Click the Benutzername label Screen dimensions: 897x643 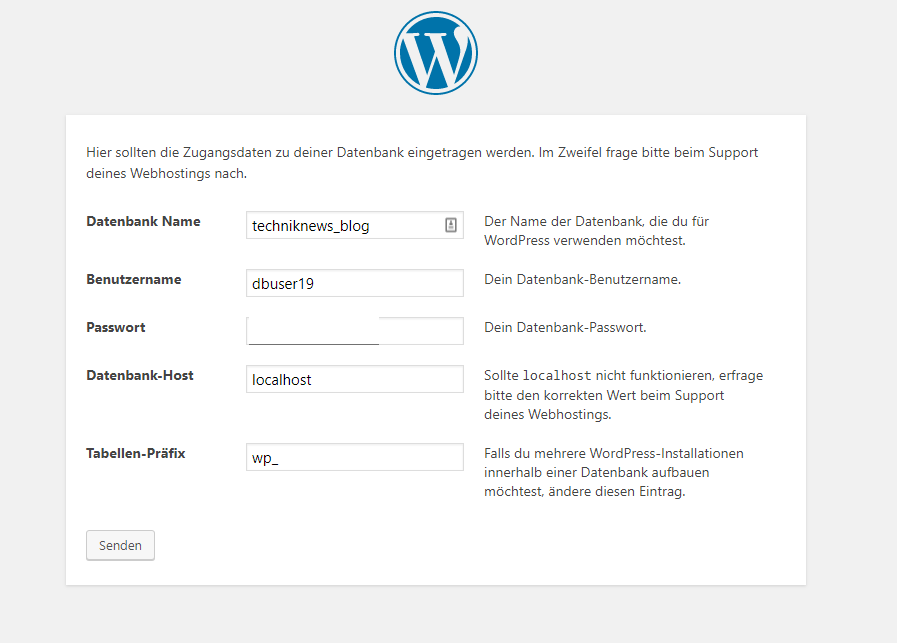coord(134,279)
